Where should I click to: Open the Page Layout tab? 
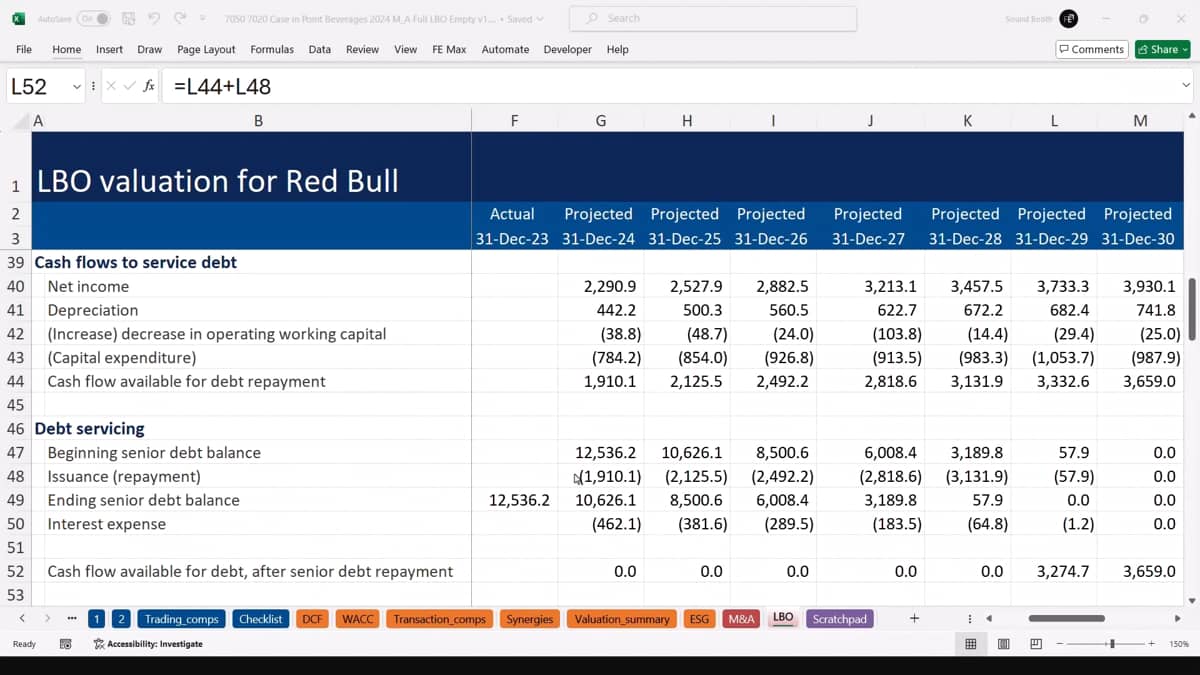206,49
